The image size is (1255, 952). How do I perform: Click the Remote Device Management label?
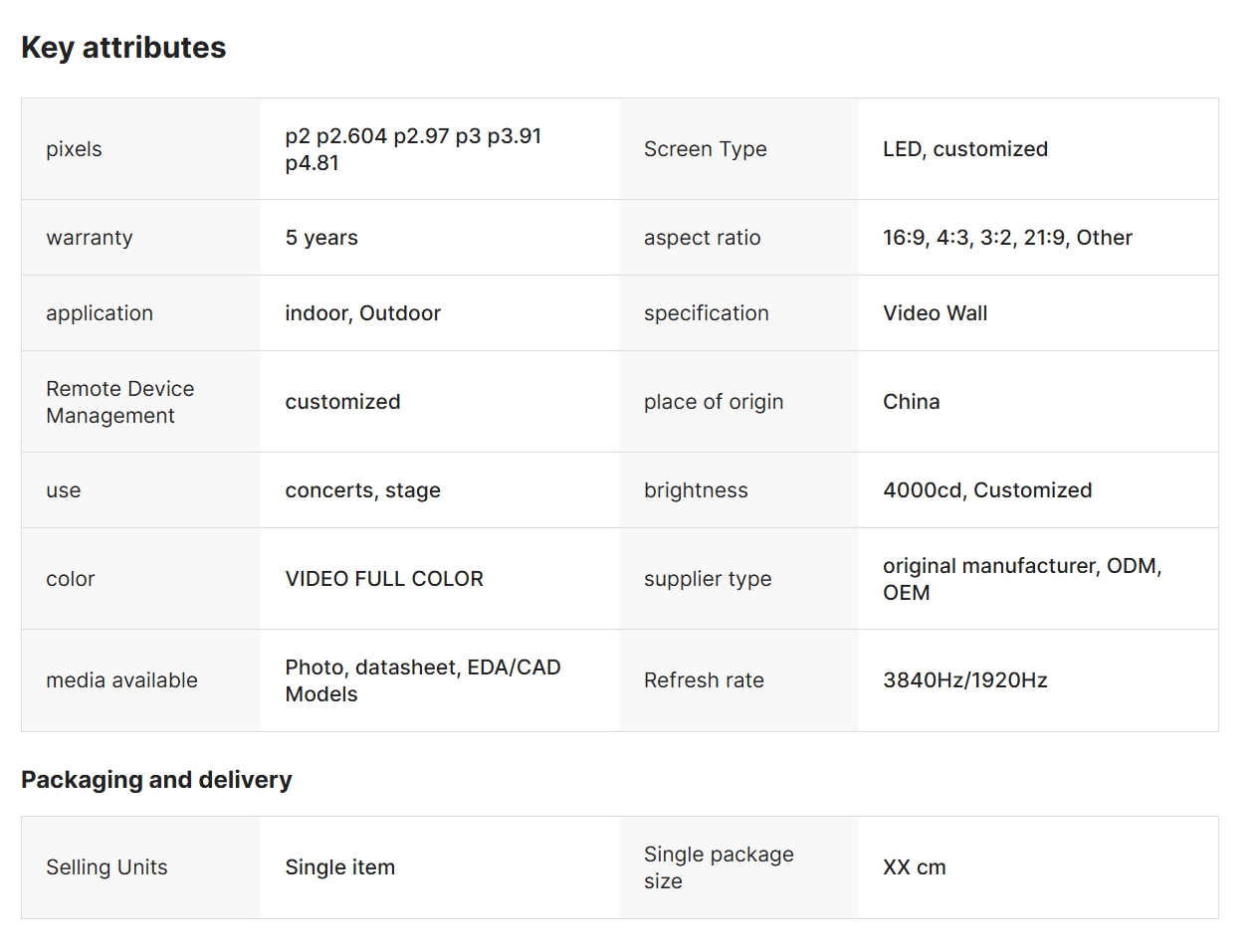tap(119, 402)
